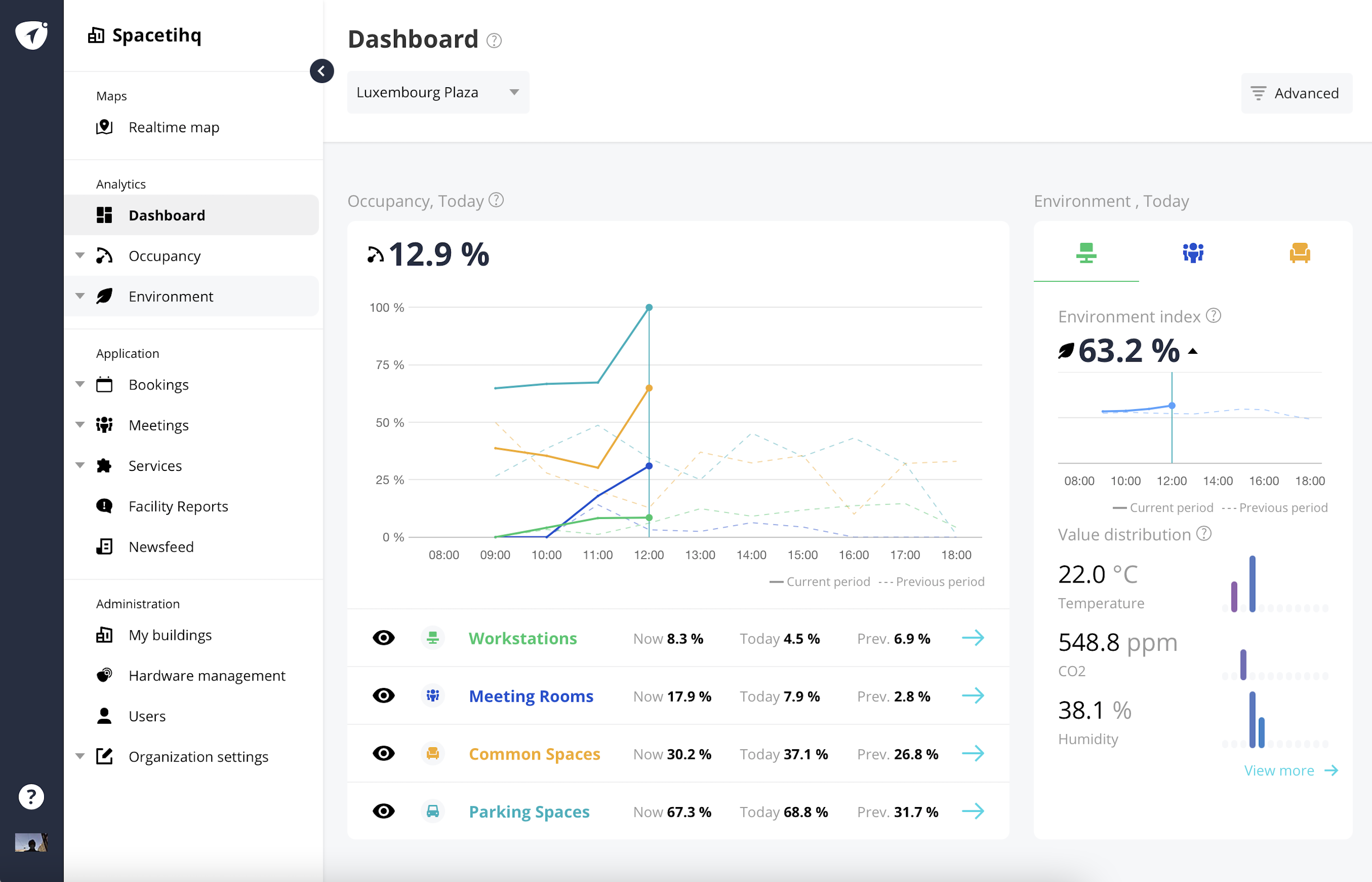Select the green workstations Environment tab
The width and height of the screenshot is (1372, 882).
coord(1086,252)
